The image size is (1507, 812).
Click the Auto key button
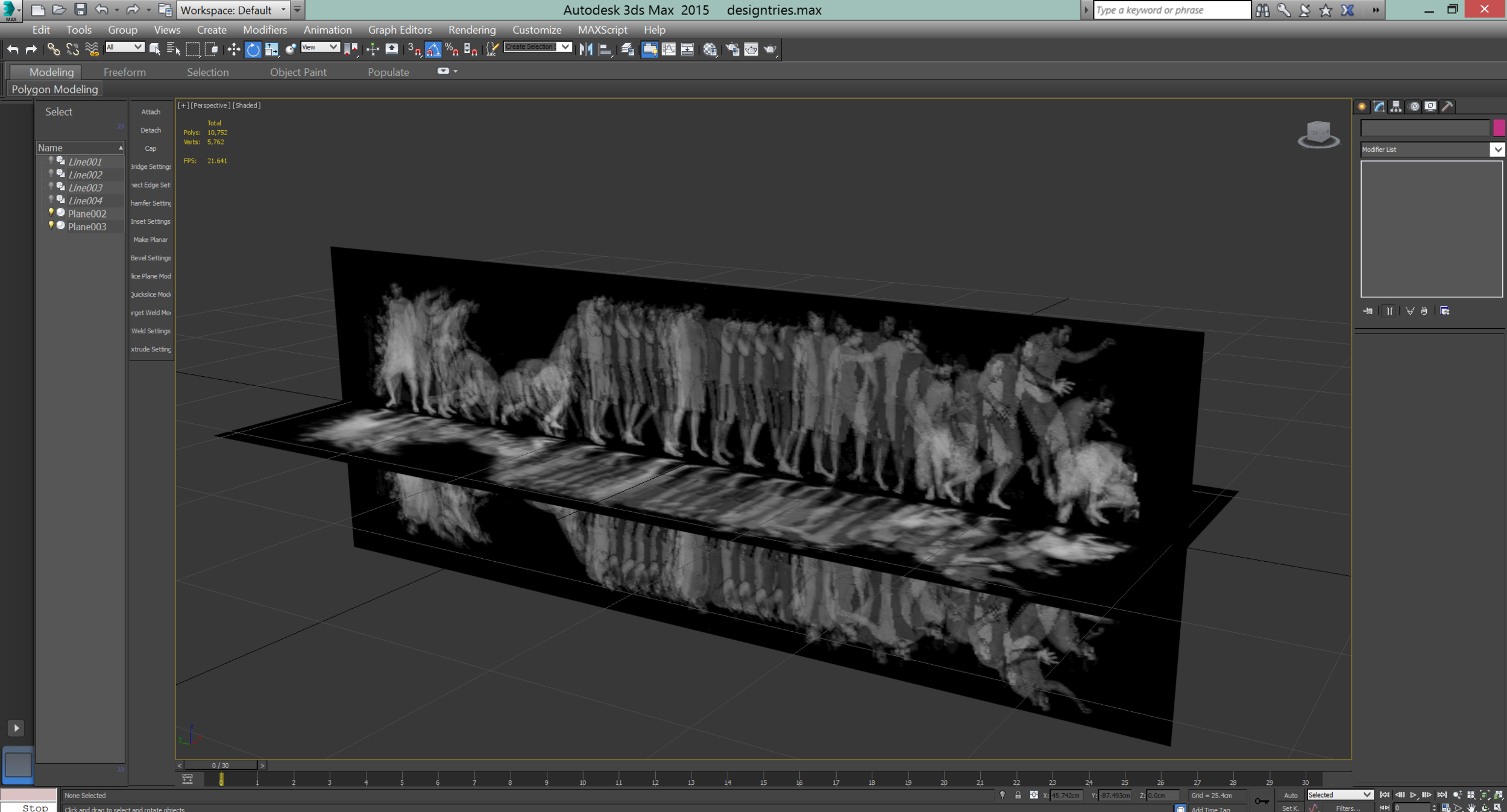pyautogui.click(x=1290, y=795)
